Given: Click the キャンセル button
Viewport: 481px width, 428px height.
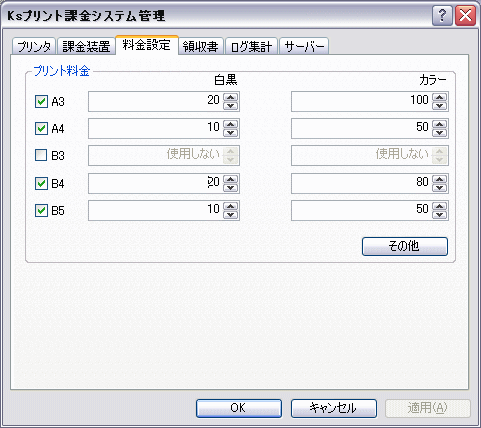Looking at the screenshot, I should coord(334,408).
